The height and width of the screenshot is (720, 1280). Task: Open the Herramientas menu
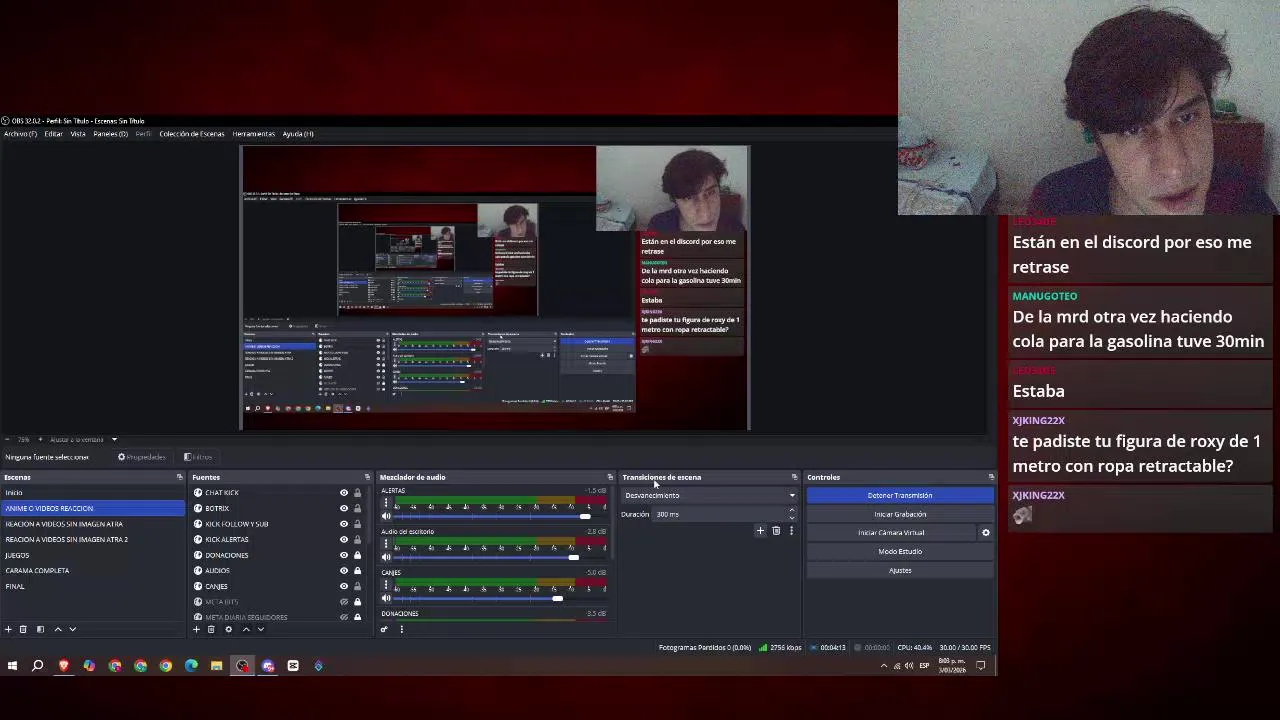[x=254, y=134]
